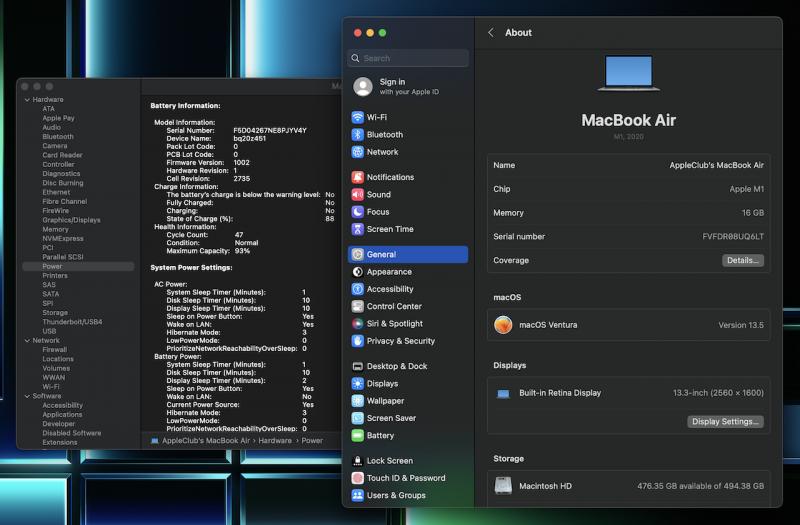Select USB in System Information sidebar
This screenshot has width=800, height=525.
(x=49, y=331)
